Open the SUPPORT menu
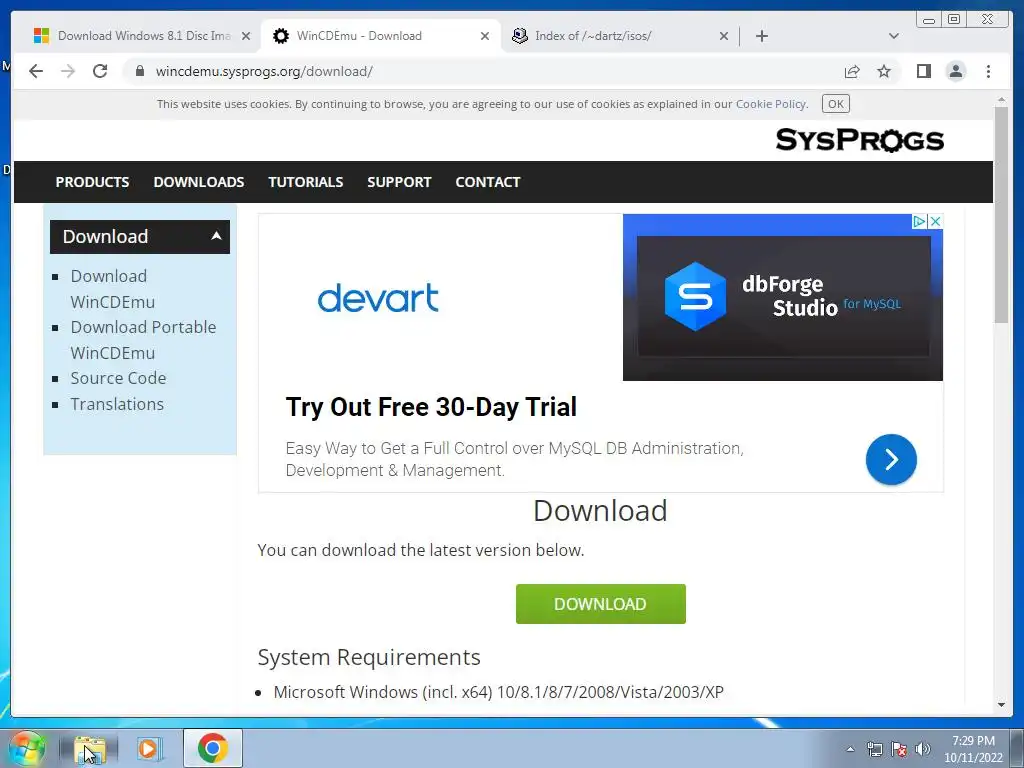Image resolution: width=1024 pixels, height=768 pixels. click(x=399, y=182)
